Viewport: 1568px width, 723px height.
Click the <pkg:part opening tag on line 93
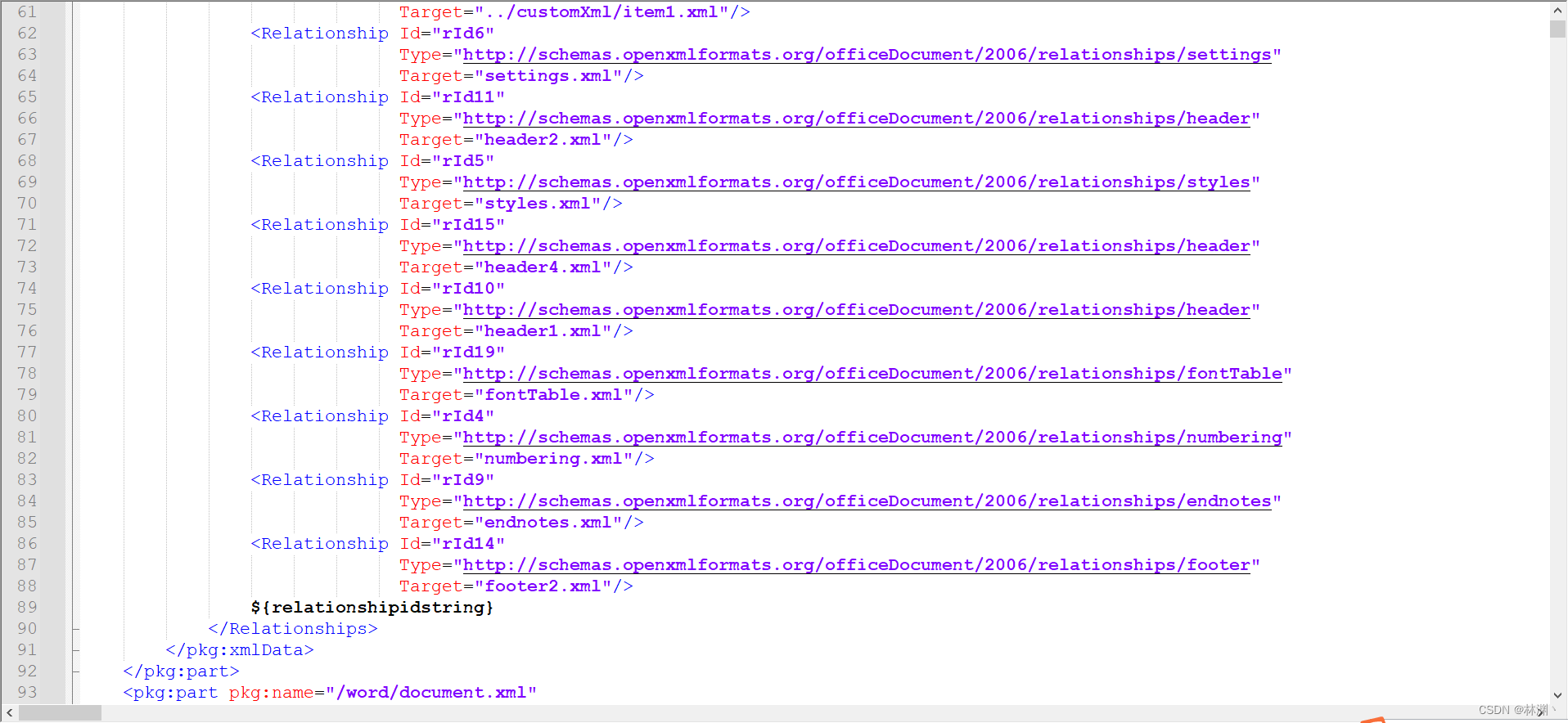[170, 693]
